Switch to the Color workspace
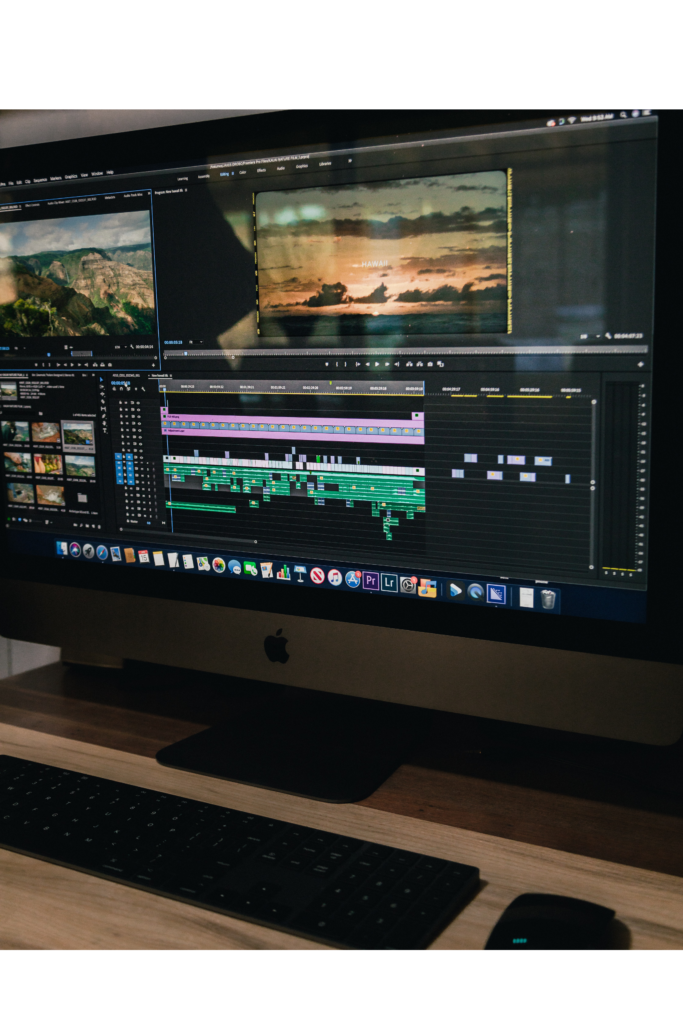 pos(242,172)
